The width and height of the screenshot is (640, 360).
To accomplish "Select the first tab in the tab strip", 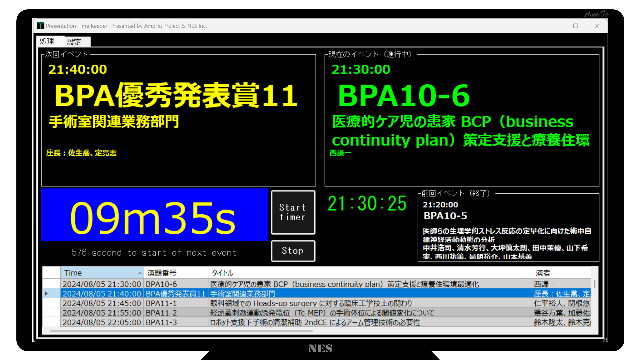I will (49, 41).
